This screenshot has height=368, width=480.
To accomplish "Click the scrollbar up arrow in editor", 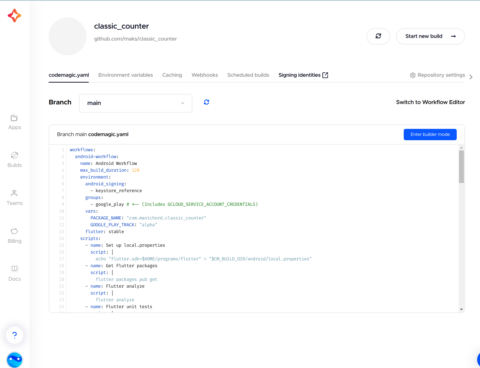I will pyautogui.click(x=461, y=148).
